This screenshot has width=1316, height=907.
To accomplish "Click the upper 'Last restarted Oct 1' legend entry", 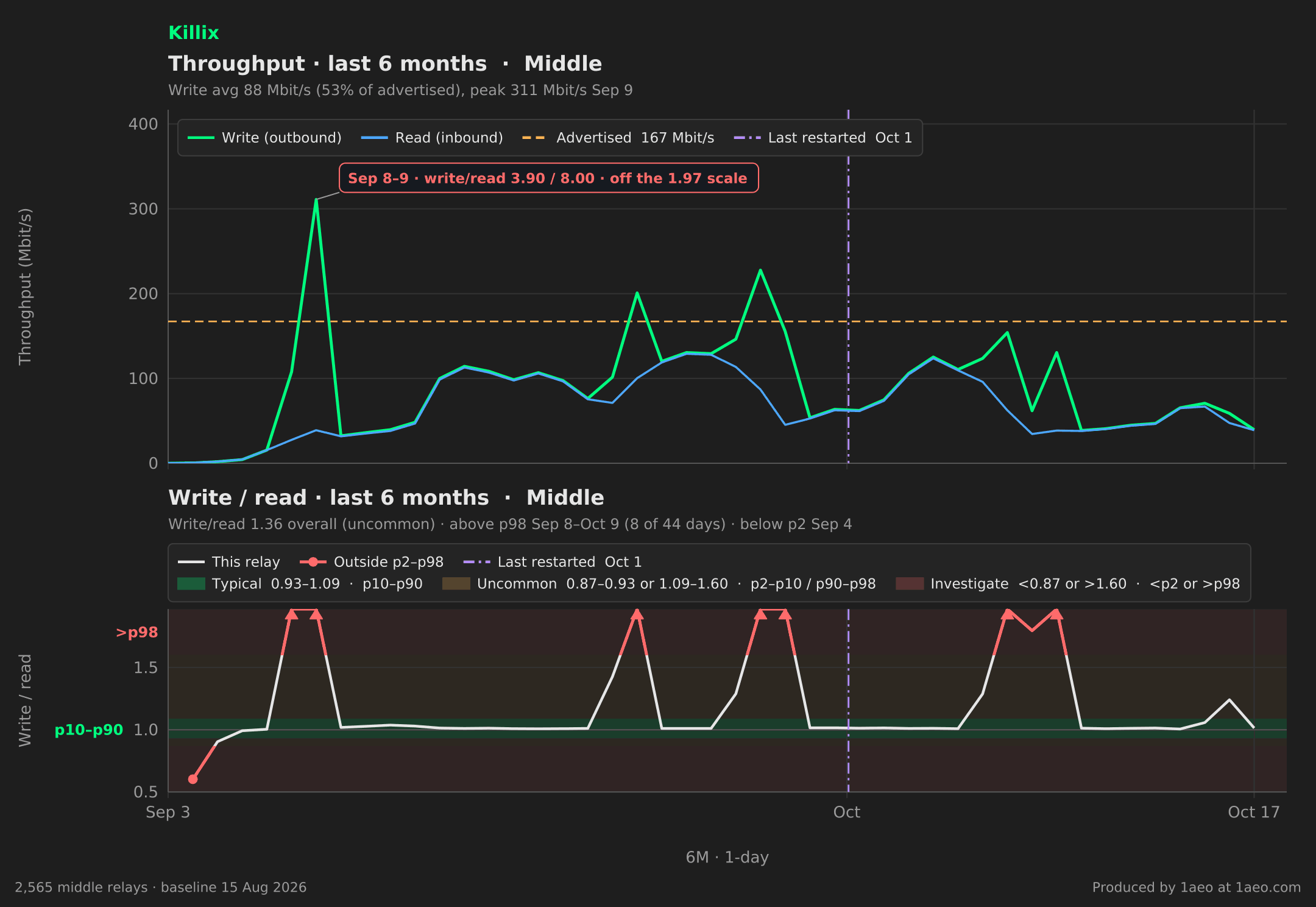I will pyautogui.click(x=823, y=138).
